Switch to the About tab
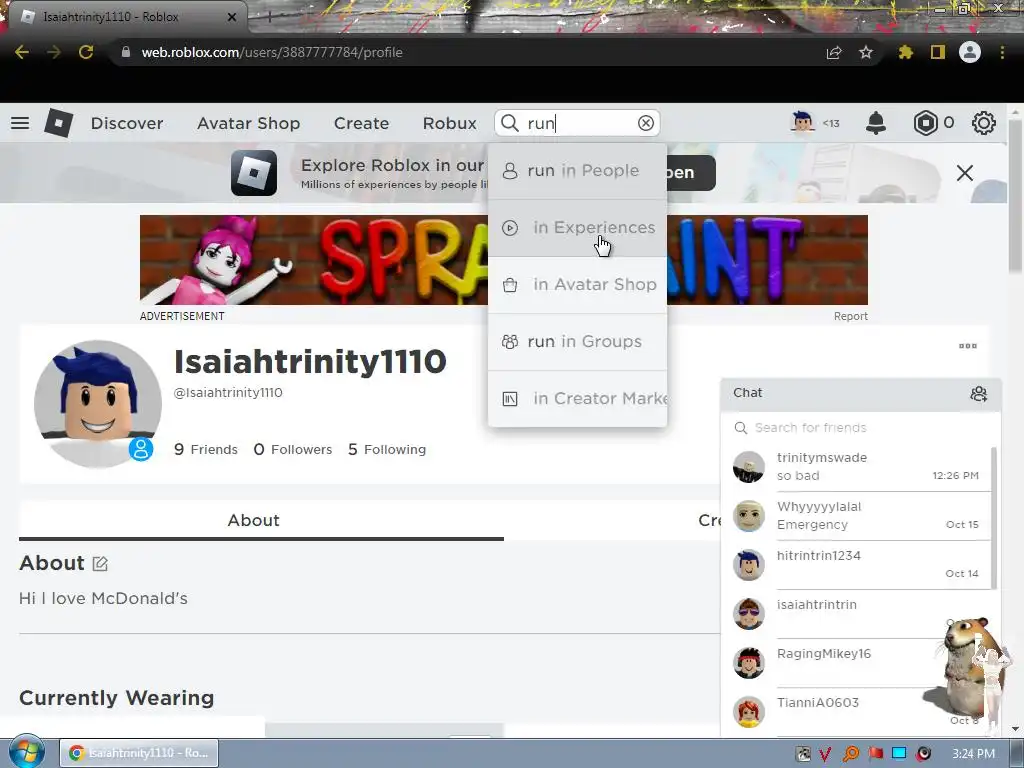 click(261, 520)
